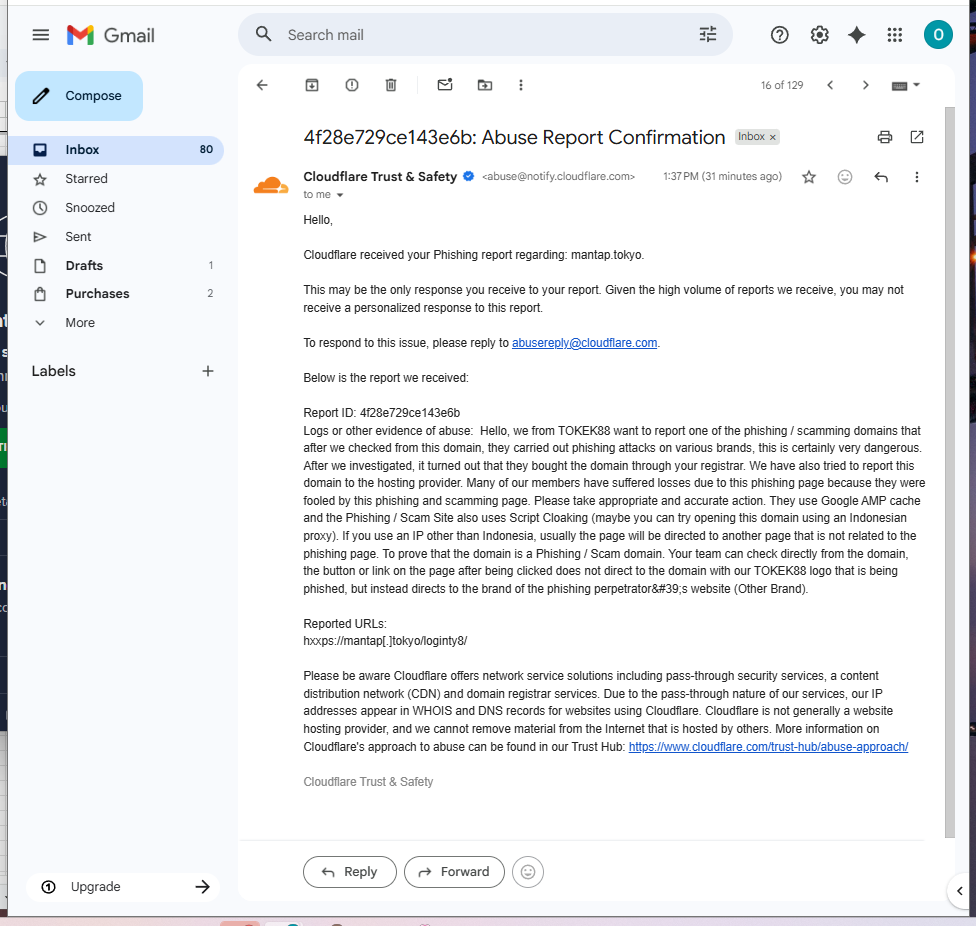Open email in new window
This screenshot has width=976, height=926.
[x=917, y=137]
